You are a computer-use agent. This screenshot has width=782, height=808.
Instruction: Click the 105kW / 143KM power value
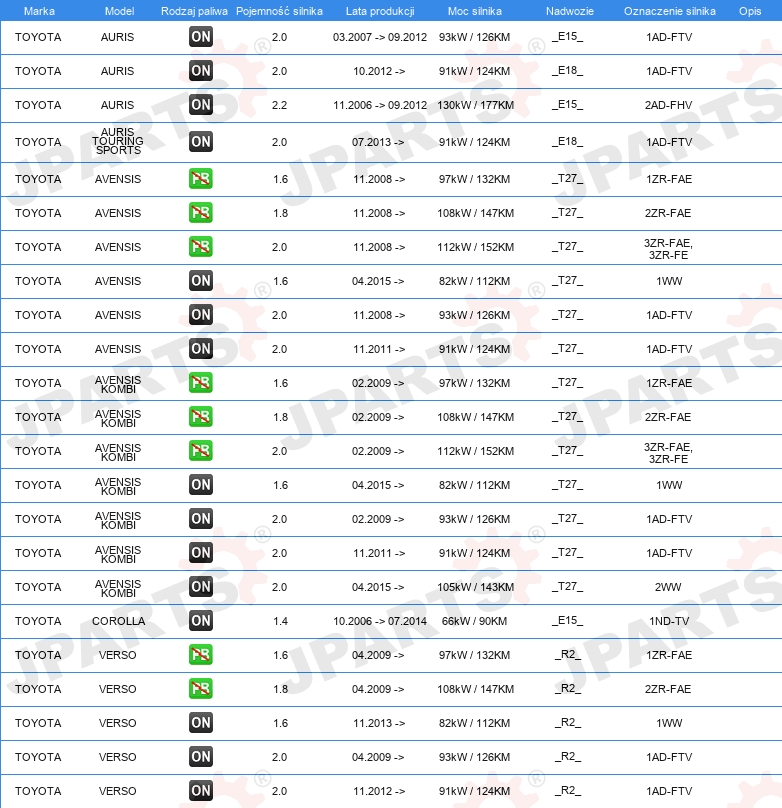pos(475,587)
